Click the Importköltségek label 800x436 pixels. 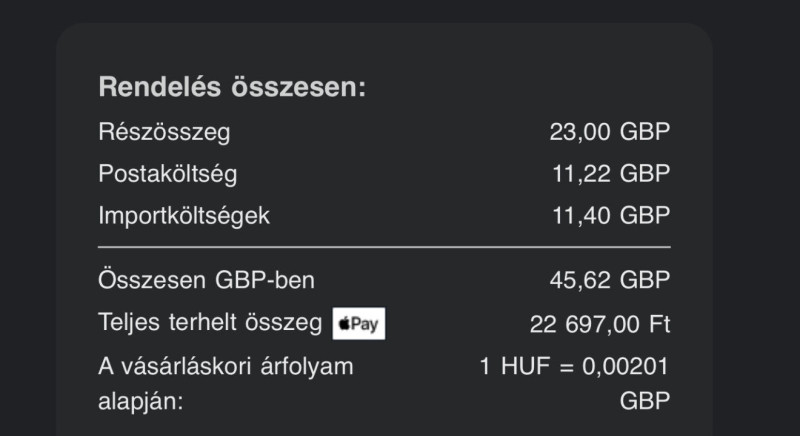[x=184, y=216]
